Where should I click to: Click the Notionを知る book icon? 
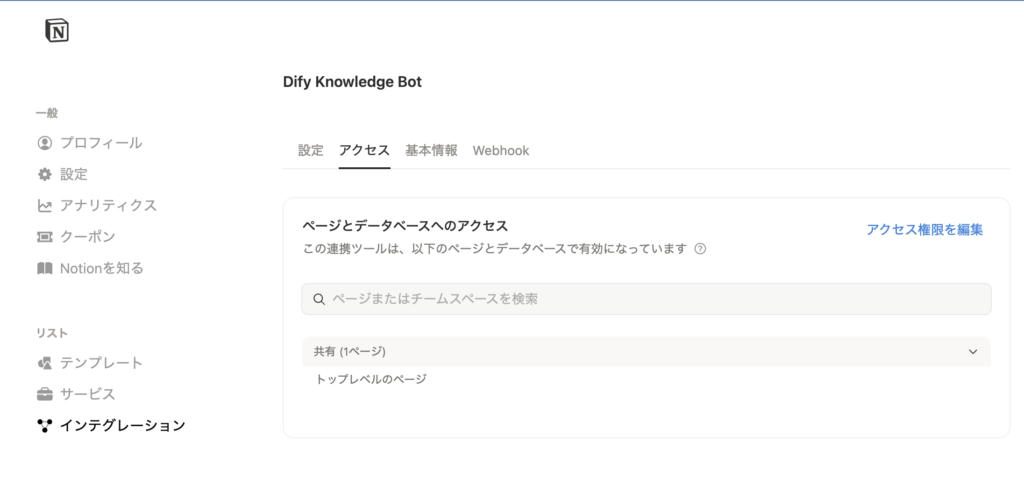(x=44, y=268)
